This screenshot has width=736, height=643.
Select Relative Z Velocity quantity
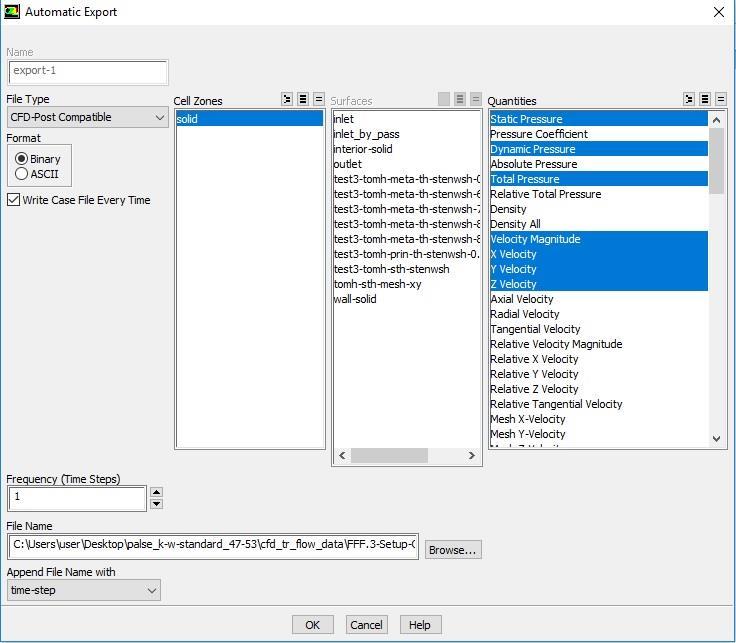click(599, 389)
